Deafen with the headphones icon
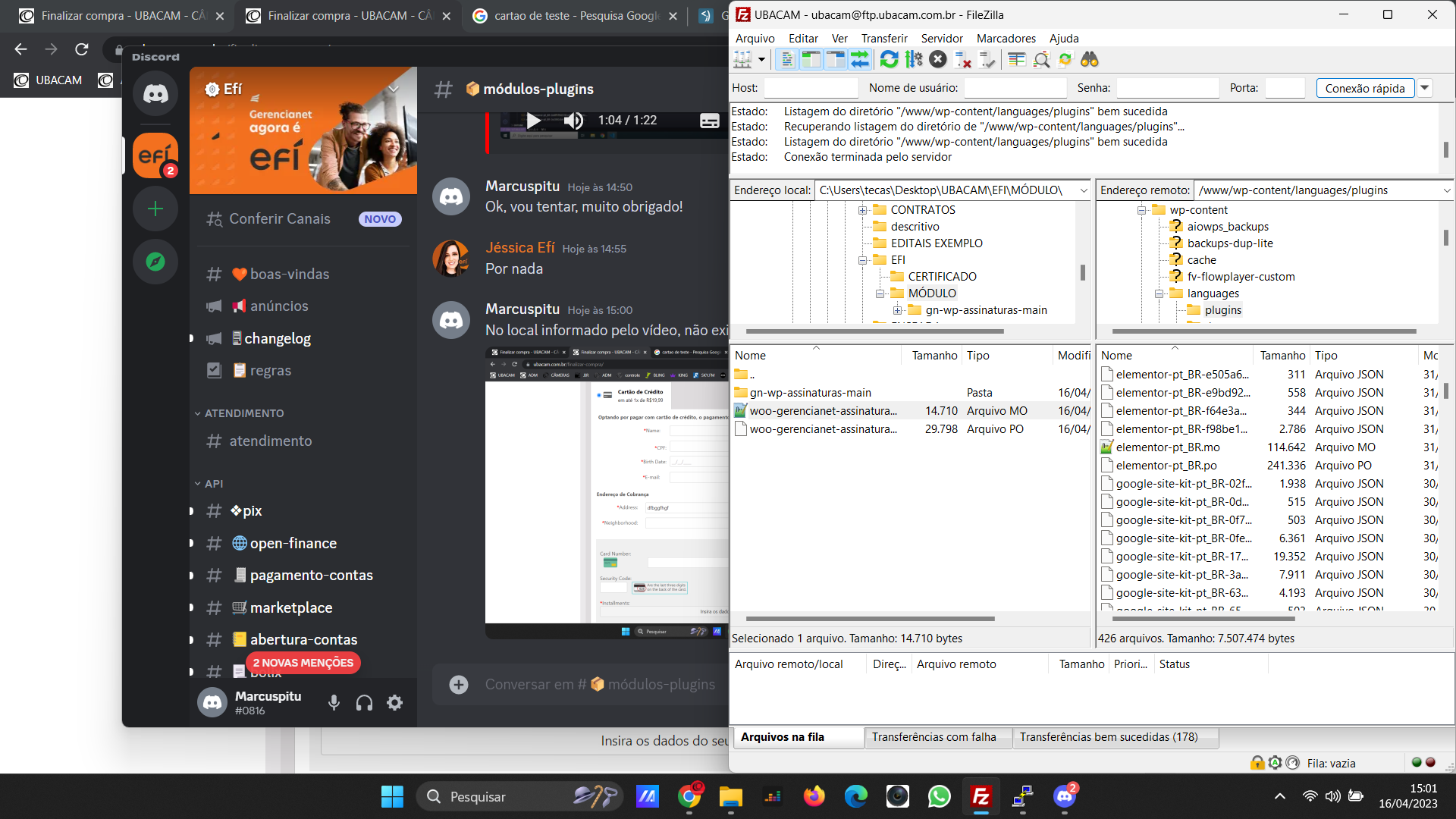This screenshot has width=1456, height=819. pos(364,703)
